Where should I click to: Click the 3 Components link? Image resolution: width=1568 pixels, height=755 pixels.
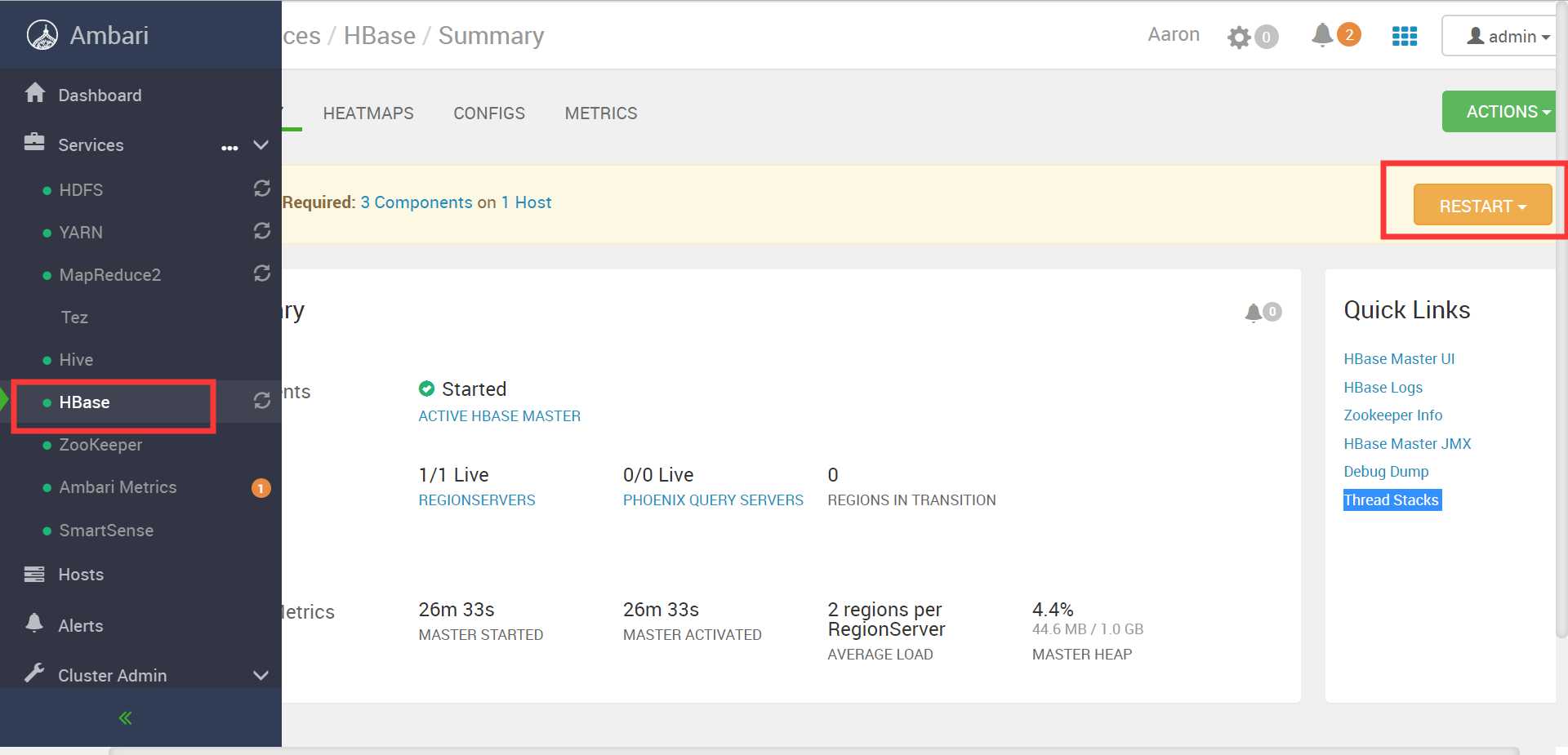coord(416,202)
